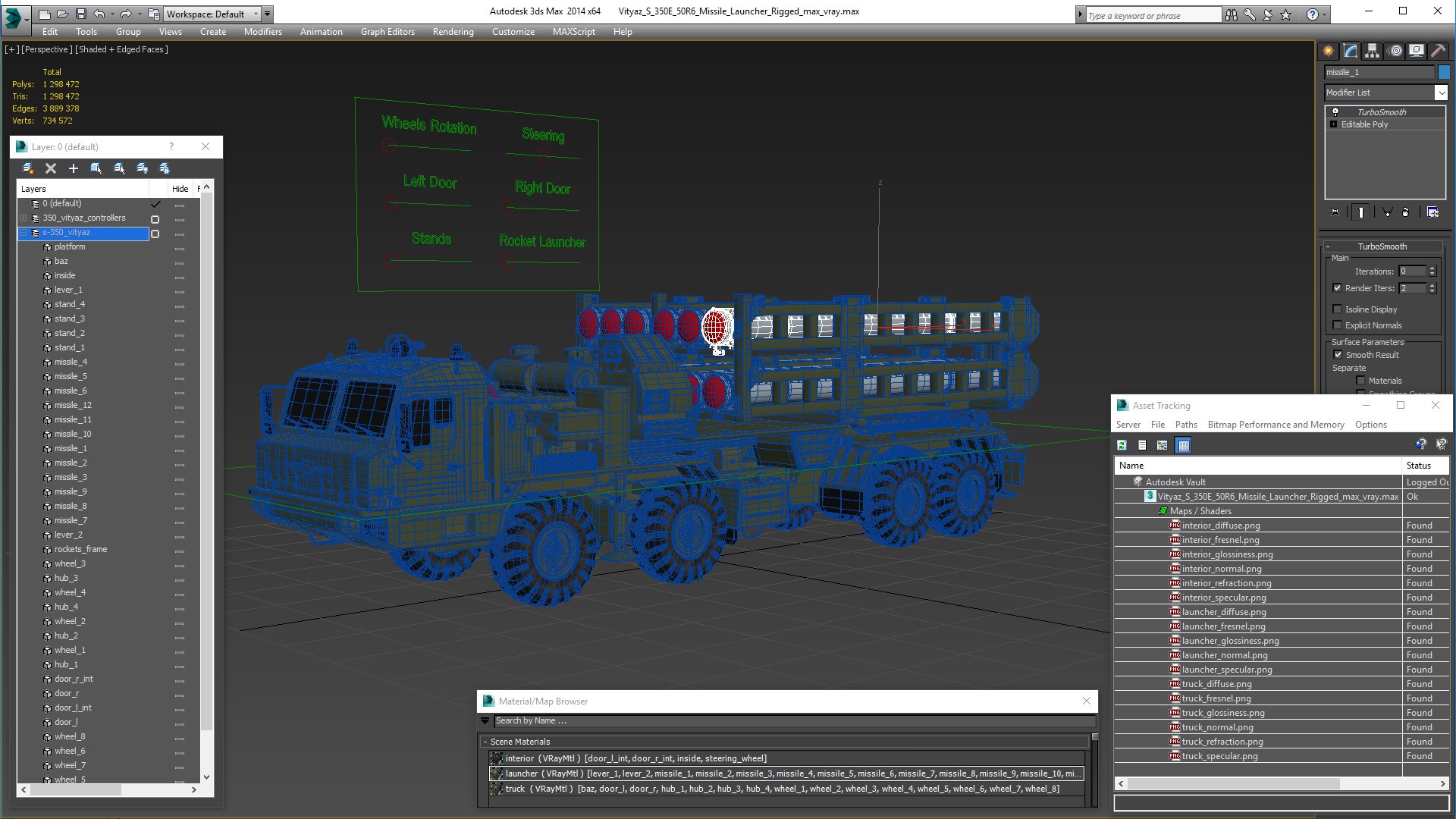This screenshot has height=819, width=1456.
Task: Enable Explicit Normals checkbox
Action: (1338, 325)
